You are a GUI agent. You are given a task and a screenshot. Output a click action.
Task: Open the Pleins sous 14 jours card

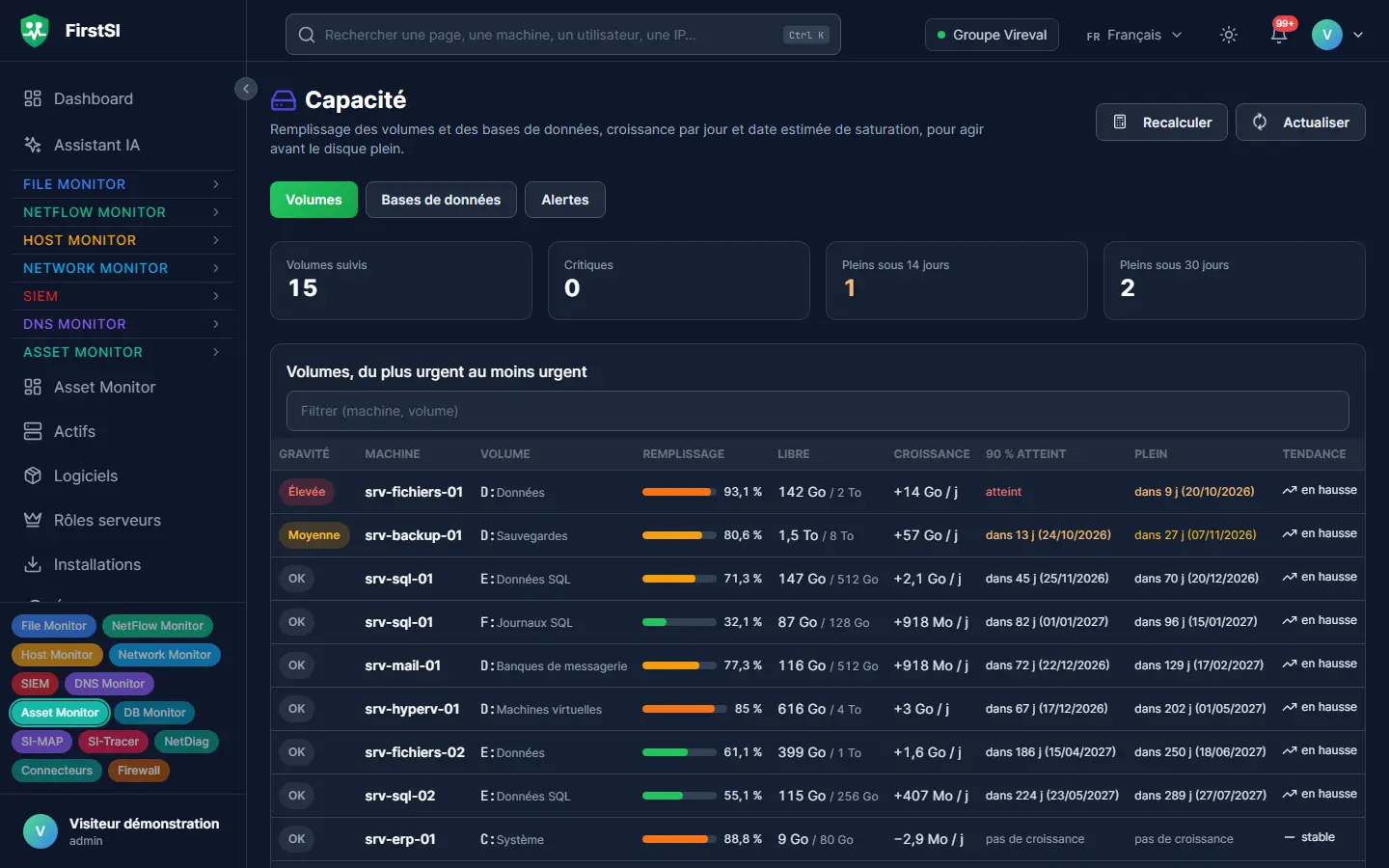pos(957,281)
